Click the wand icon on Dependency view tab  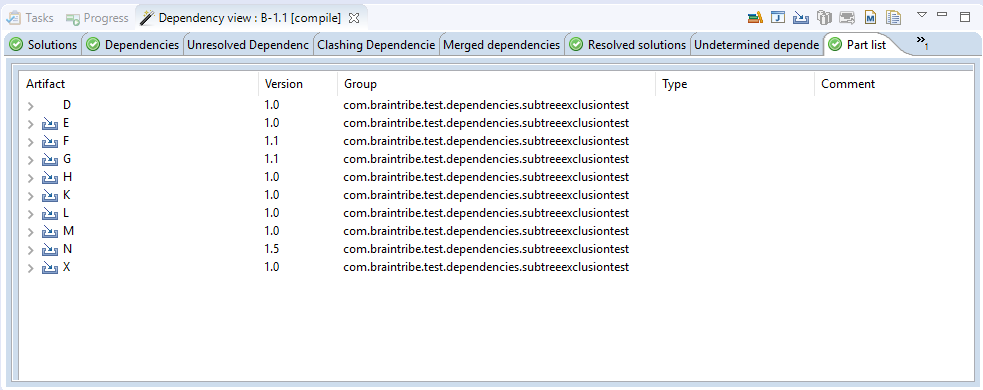(x=147, y=18)
